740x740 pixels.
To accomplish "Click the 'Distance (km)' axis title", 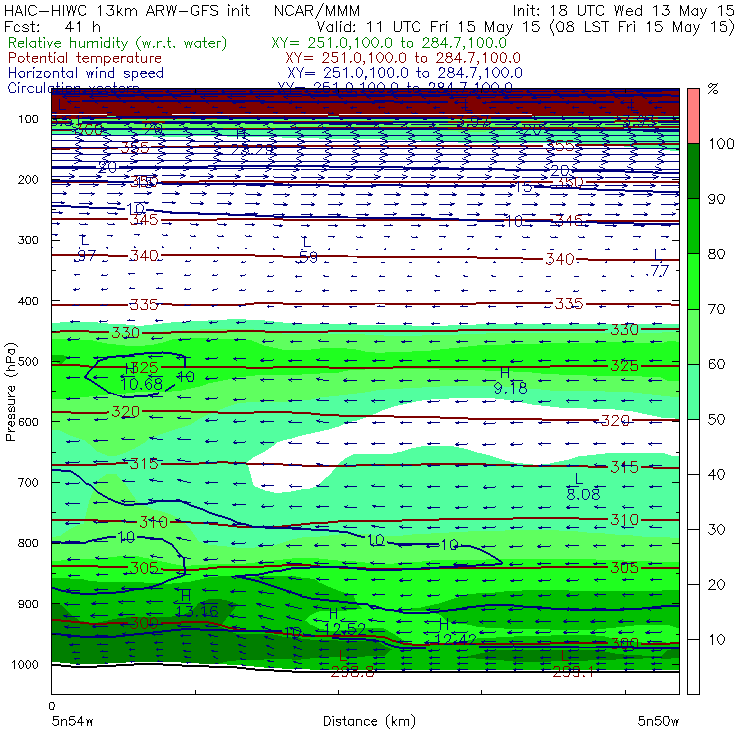I will tap(369, 721).
